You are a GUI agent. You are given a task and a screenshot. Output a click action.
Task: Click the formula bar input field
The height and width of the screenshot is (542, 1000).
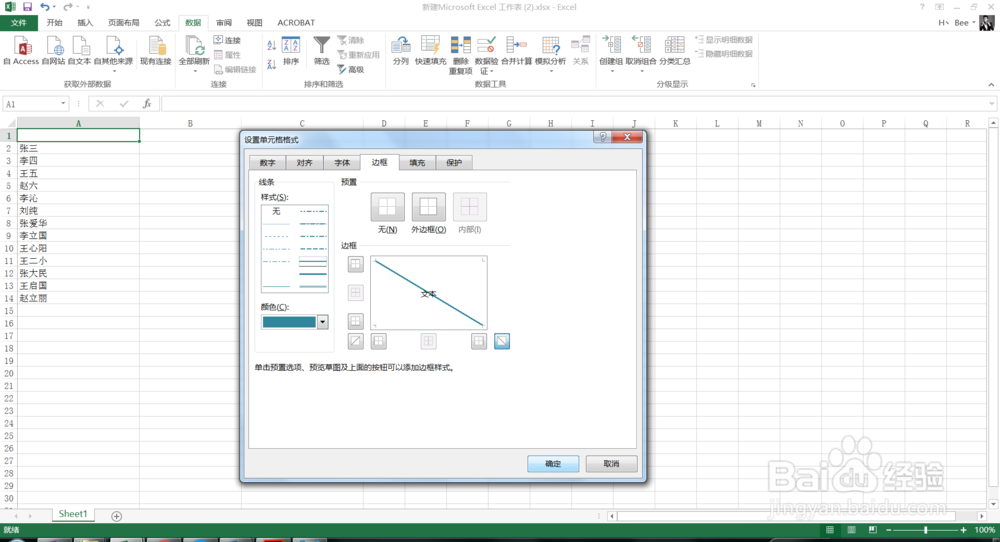pyautogui.click(x=575, y=103)
